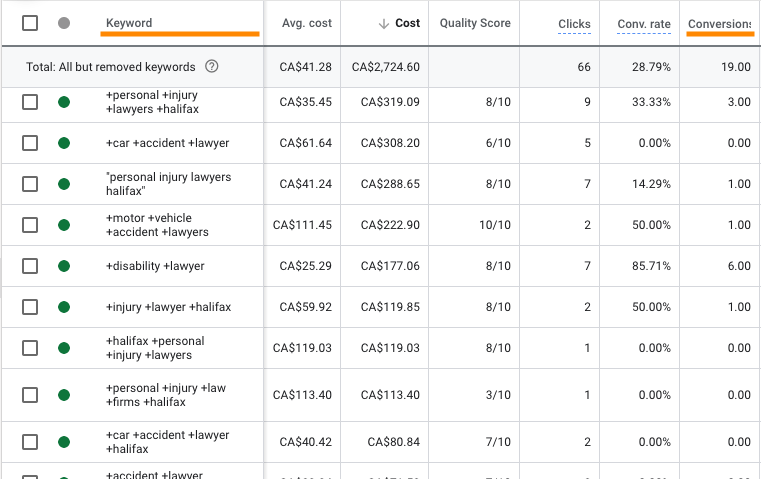Viewport: 761px width, 479px height.
Task: Open keyword +disability +lawyer
Action: coord(155,266)
